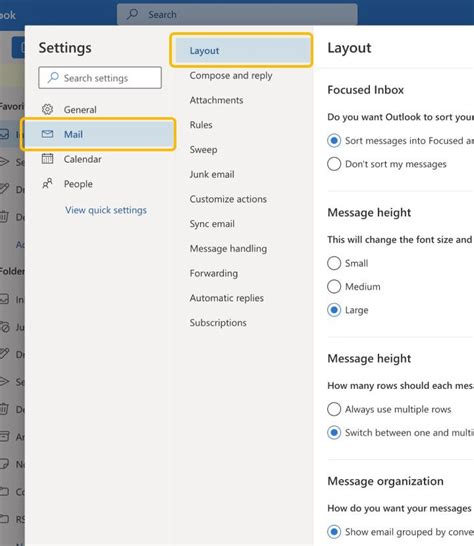This screenshot has width=474, height=546.
Task: Click the View quick settings link
Action: 106,210
